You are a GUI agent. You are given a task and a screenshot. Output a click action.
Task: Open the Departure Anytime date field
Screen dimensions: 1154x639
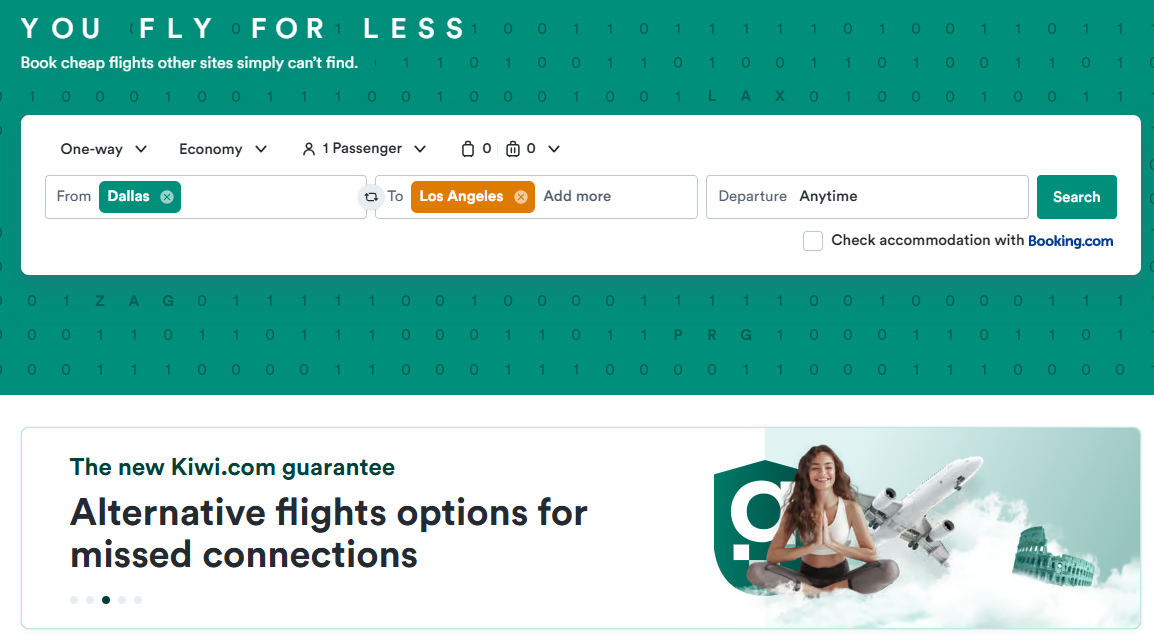(x=866, y=197)
